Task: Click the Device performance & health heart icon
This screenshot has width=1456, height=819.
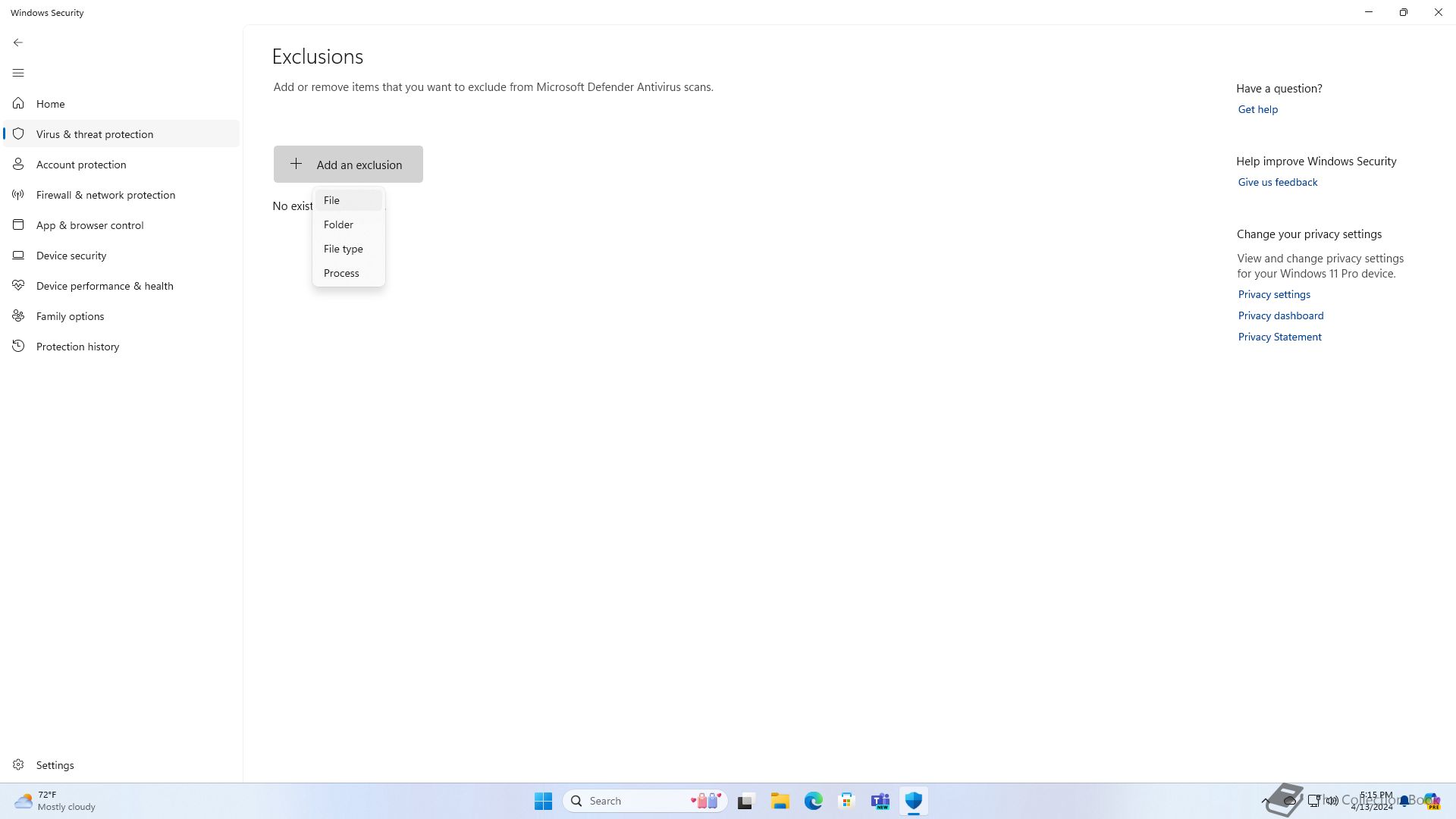Action: pyautogui.click(x=18, y=285)
